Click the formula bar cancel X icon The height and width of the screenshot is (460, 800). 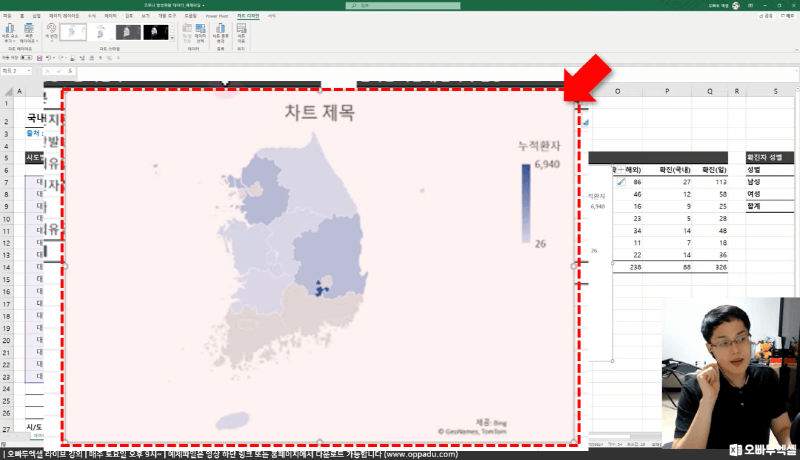(x=47, y=71)
